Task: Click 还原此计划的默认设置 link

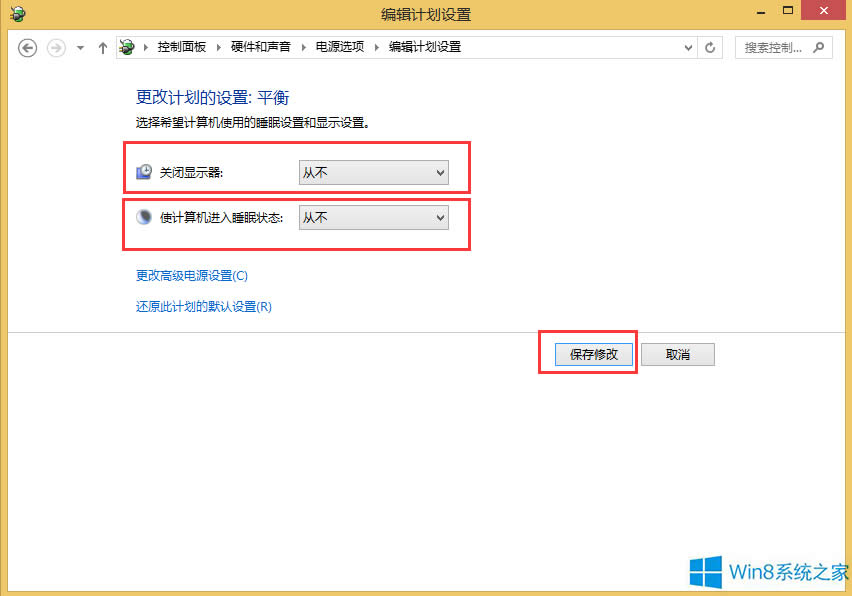Action: click(203, 306)
